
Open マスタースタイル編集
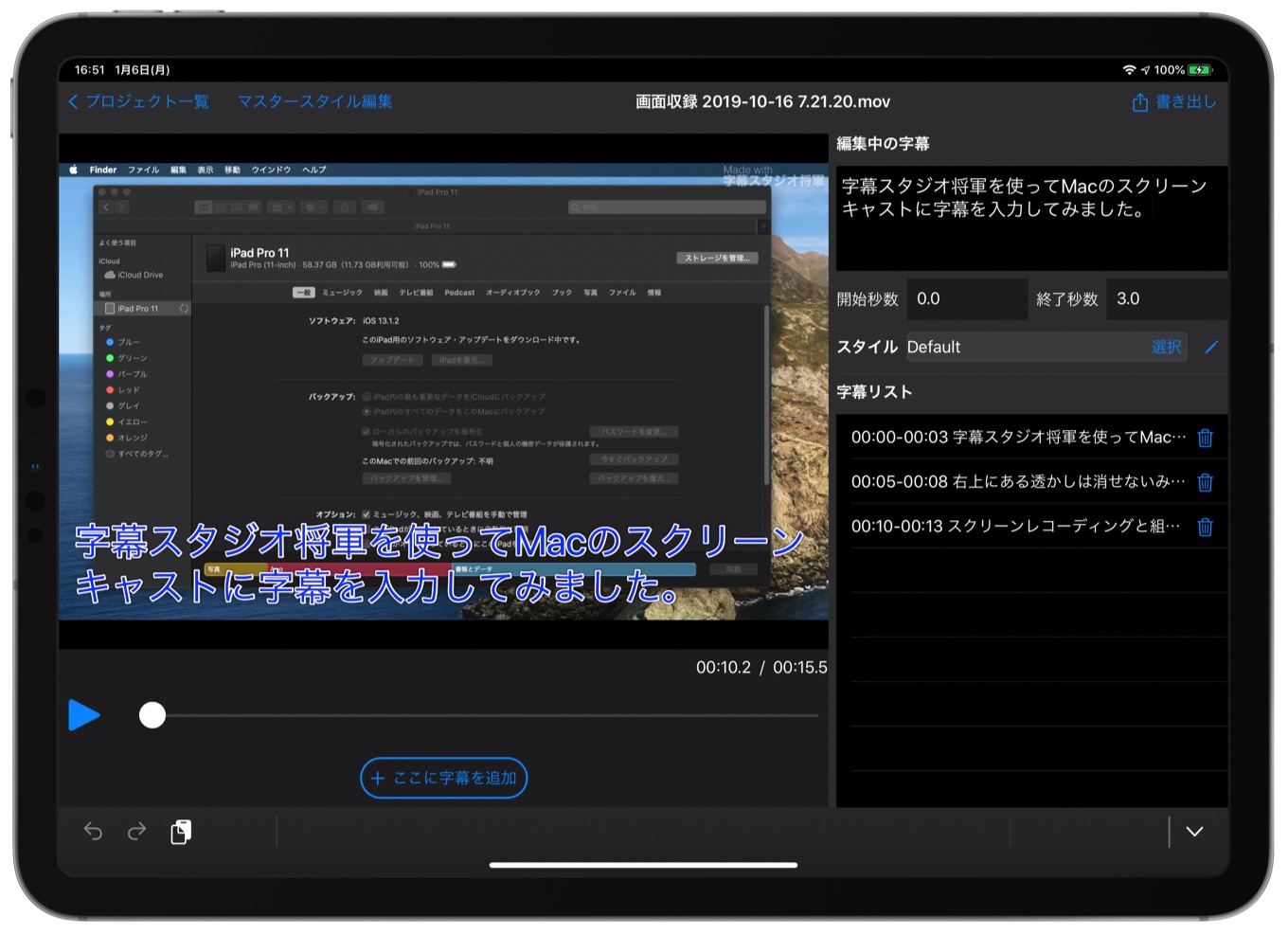tap(314, 101)
